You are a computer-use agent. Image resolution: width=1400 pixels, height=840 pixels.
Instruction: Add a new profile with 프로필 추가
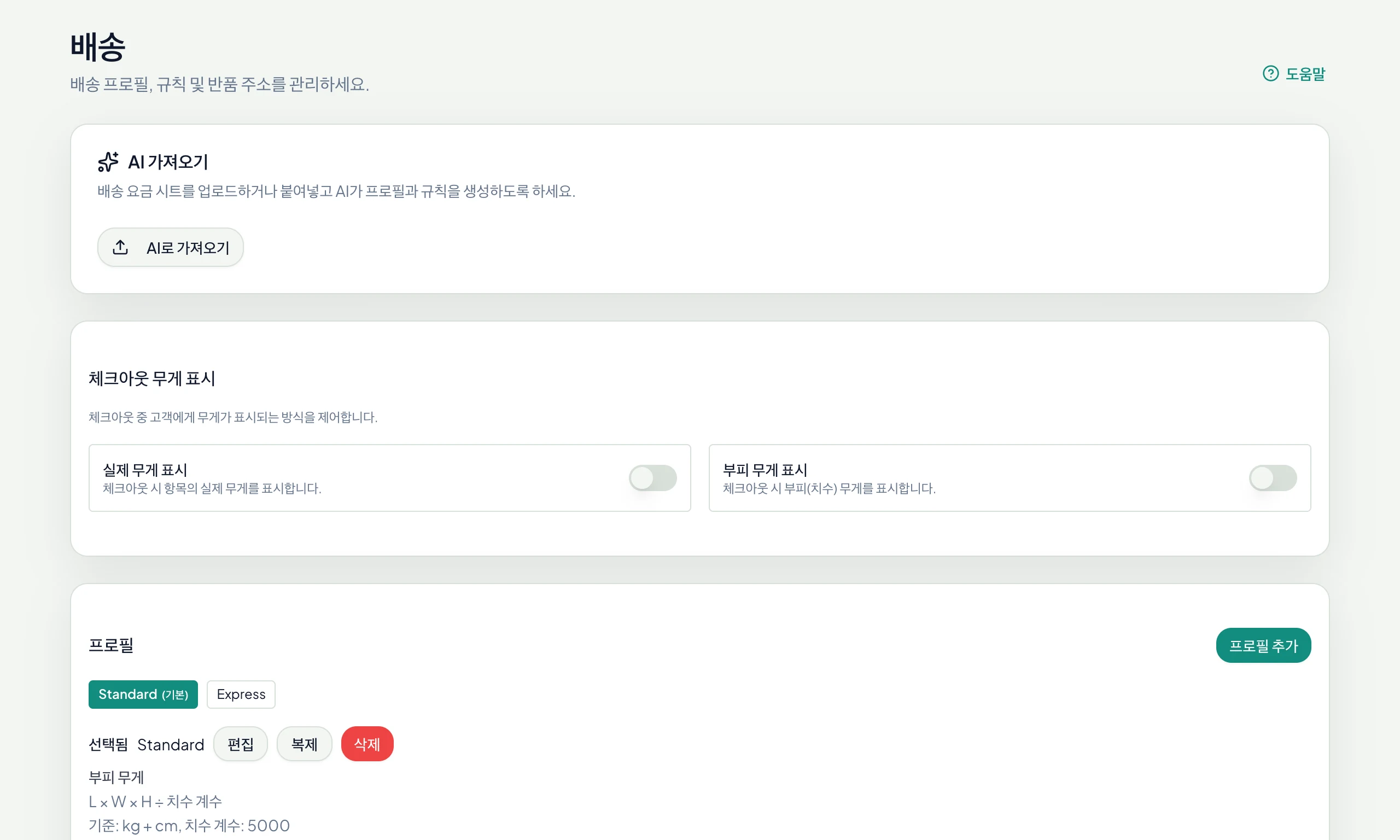click(x=1263, y=645)
